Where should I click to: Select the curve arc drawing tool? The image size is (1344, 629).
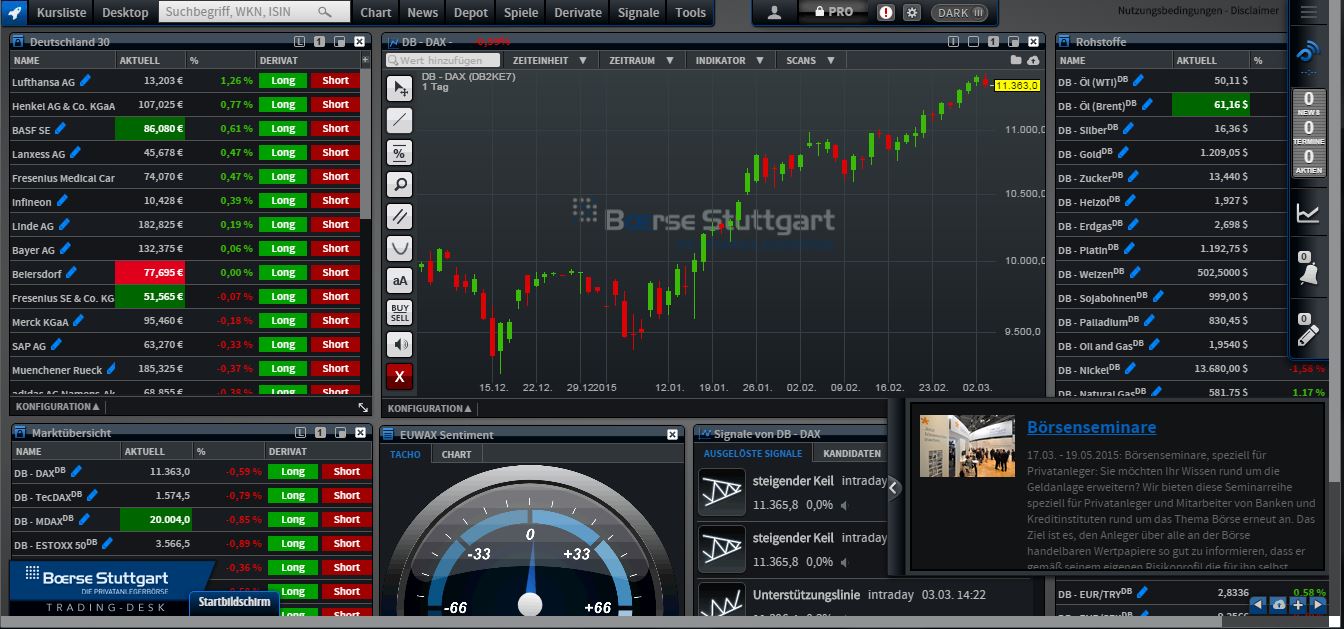click(399, 248)
